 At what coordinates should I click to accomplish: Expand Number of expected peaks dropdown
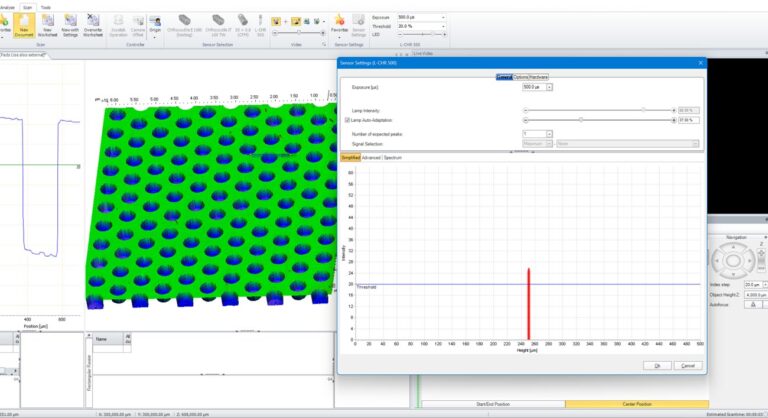click(x=549, y=132)
